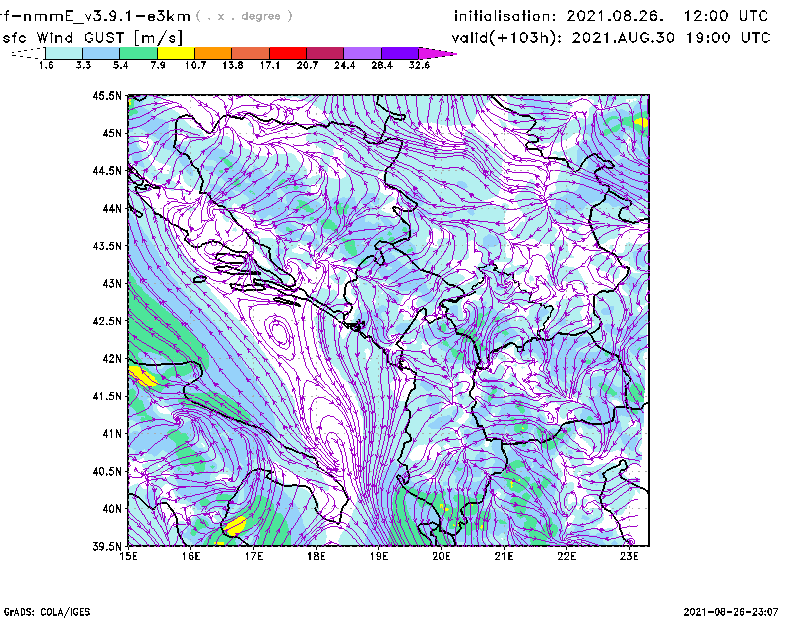The height and width of the screenshot is (618, 800).
Task: Click the 'valid(+103h):' label
Action: tap(508, 38)
